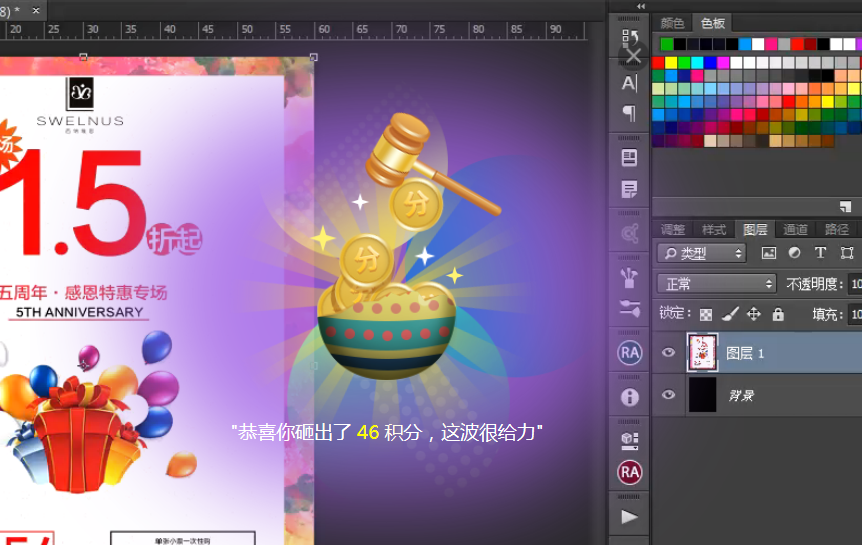Image resolution: width=862 pixels, height=545 pixels.
Task: Pick the light blue swatch in the recent colors row
Action: coord(745,44)
